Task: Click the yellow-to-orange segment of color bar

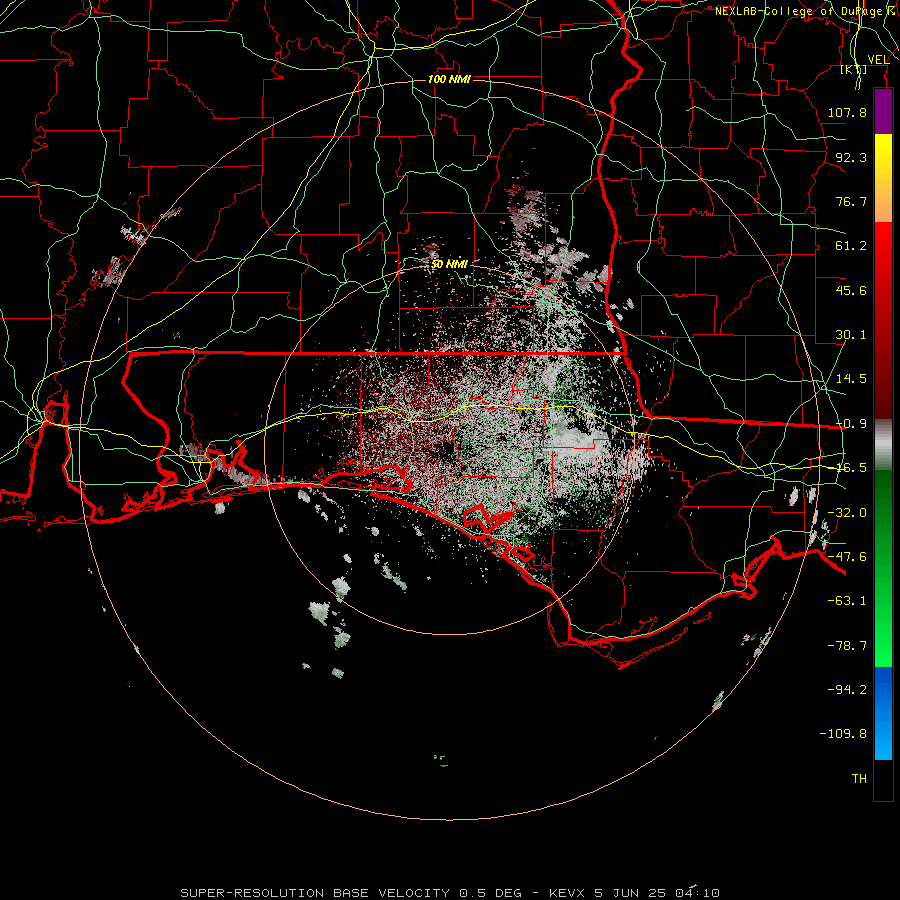Action: (x=883, y=178)
